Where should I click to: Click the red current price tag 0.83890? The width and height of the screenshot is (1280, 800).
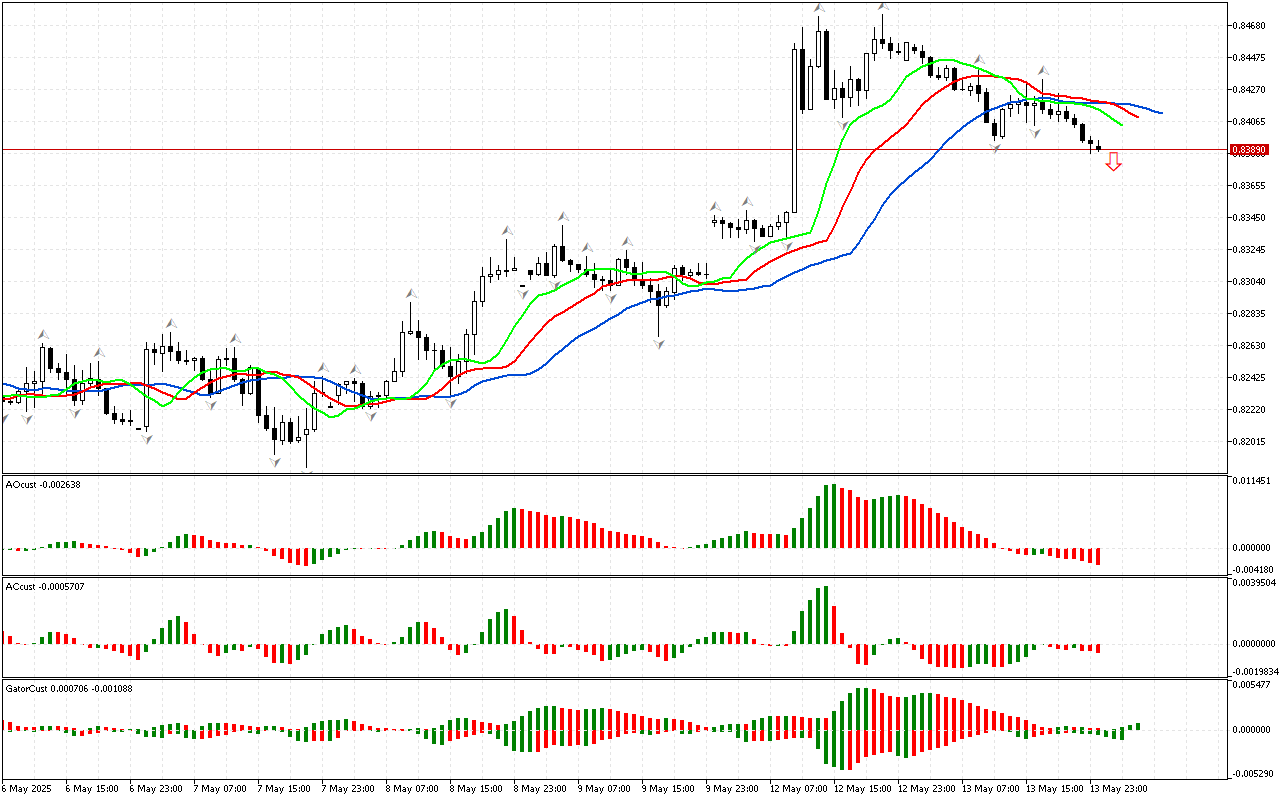click(x=1249, y=150)
